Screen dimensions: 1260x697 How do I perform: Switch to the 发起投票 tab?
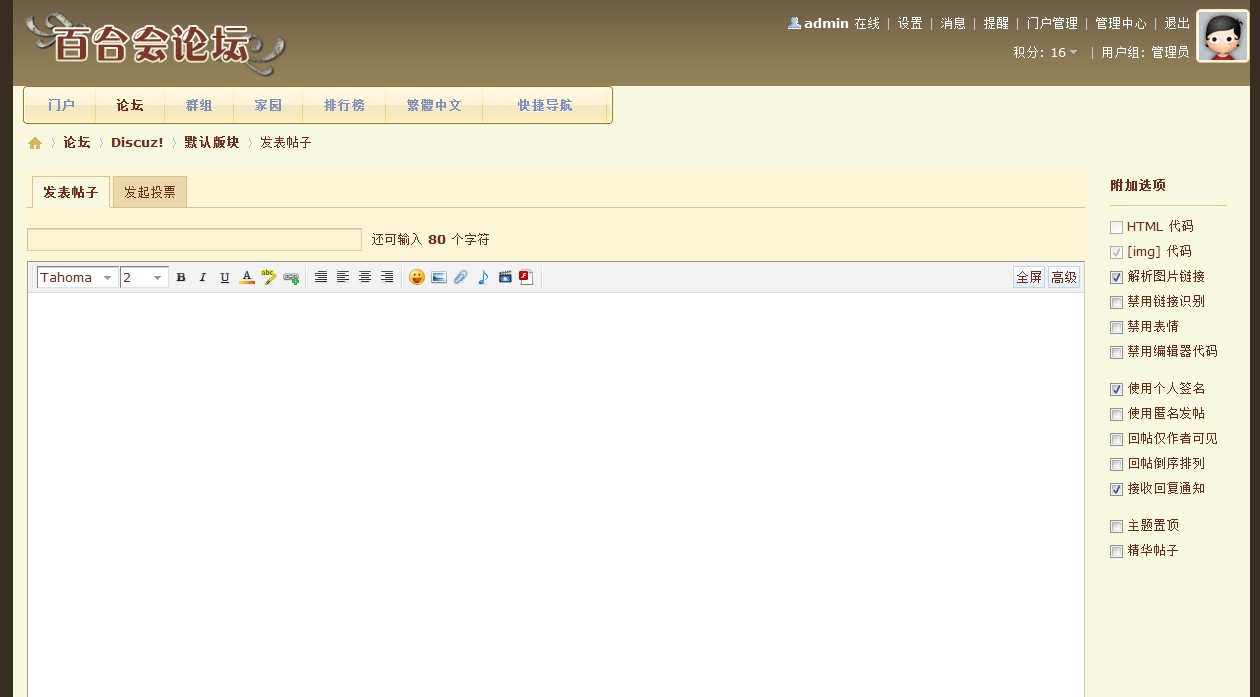[150, 192]
